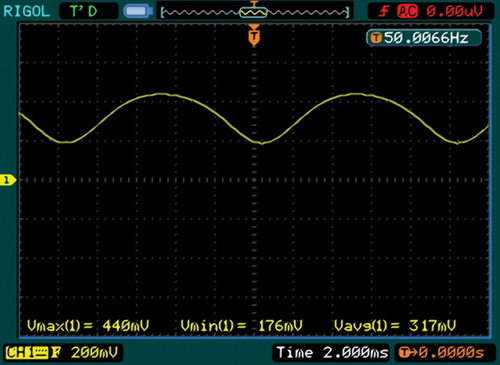
Task: Click the CH1 channel label badge
Action: point(27,353)
